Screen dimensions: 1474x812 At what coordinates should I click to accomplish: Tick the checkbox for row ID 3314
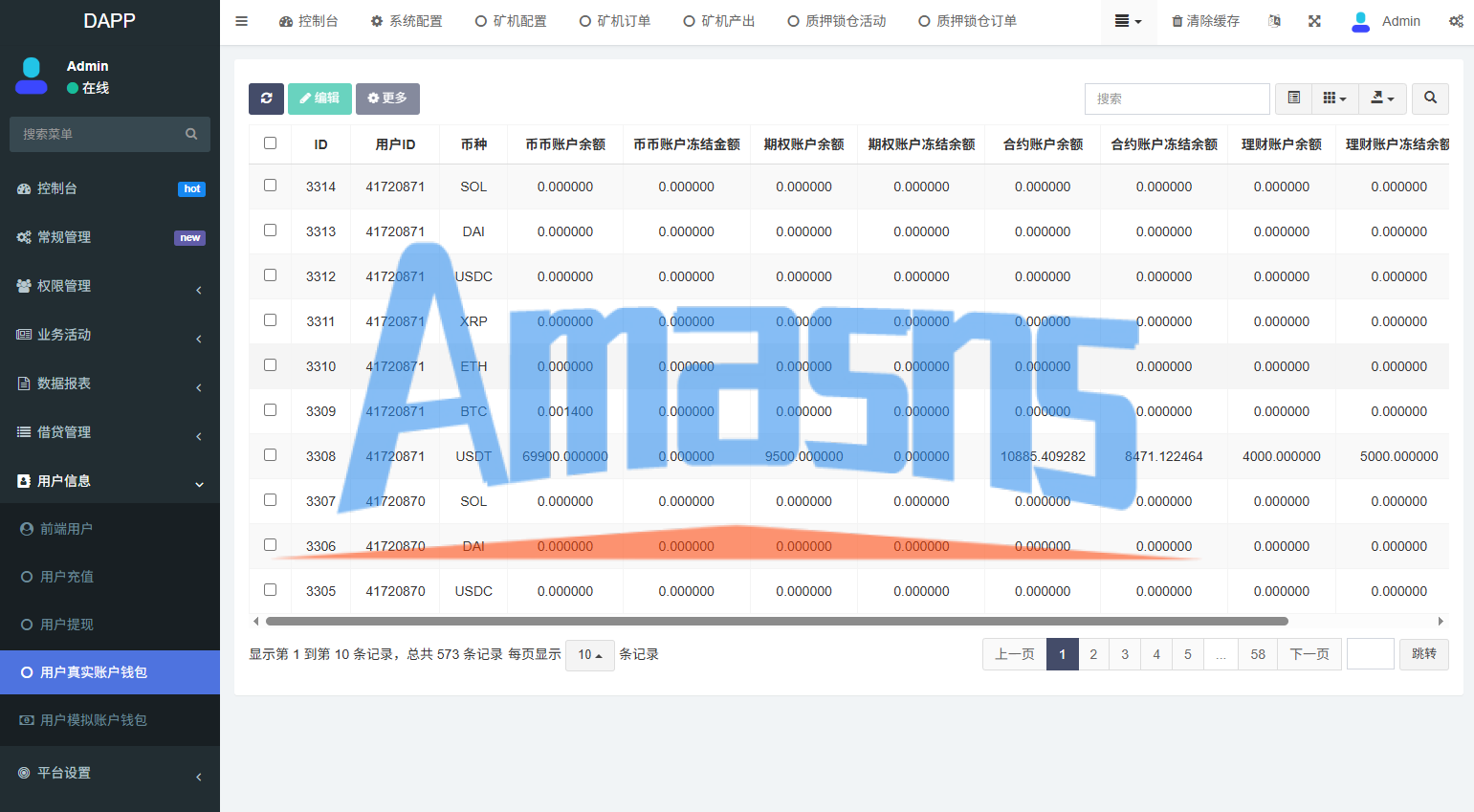(271, 186)
